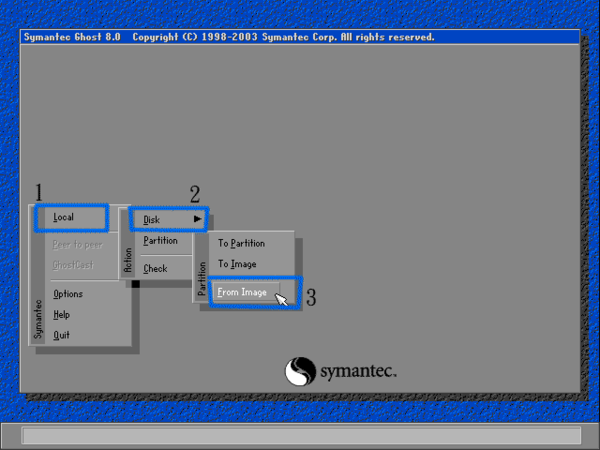The image size is (600, 450).
Task: Click the Peer to peer entry
Action: (78, 245)
